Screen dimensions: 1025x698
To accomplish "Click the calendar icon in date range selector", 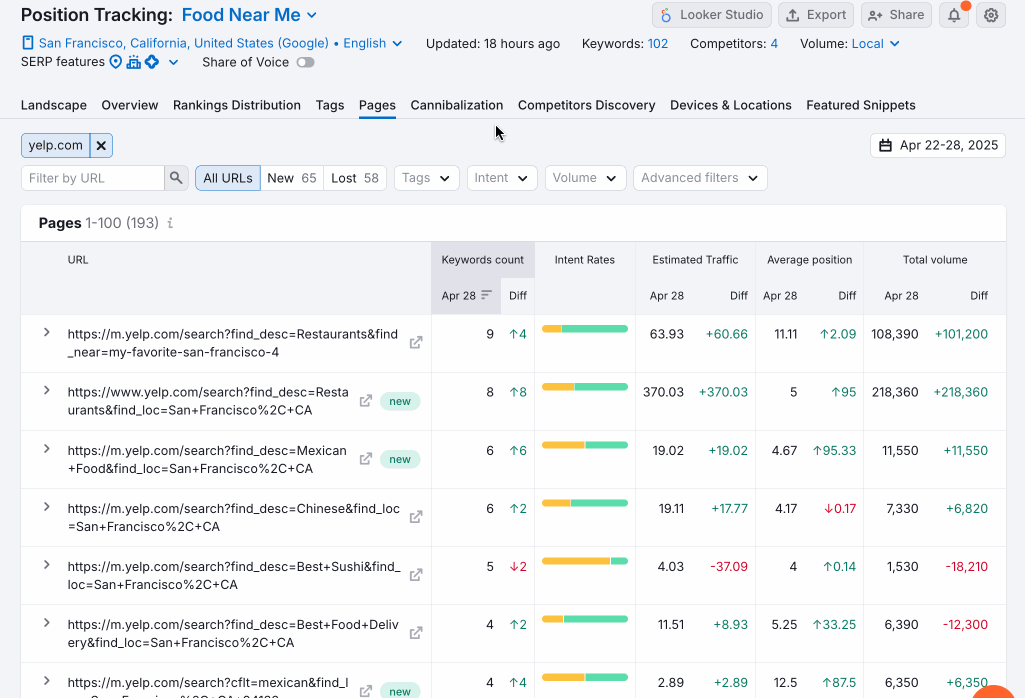I will (887, 144).
